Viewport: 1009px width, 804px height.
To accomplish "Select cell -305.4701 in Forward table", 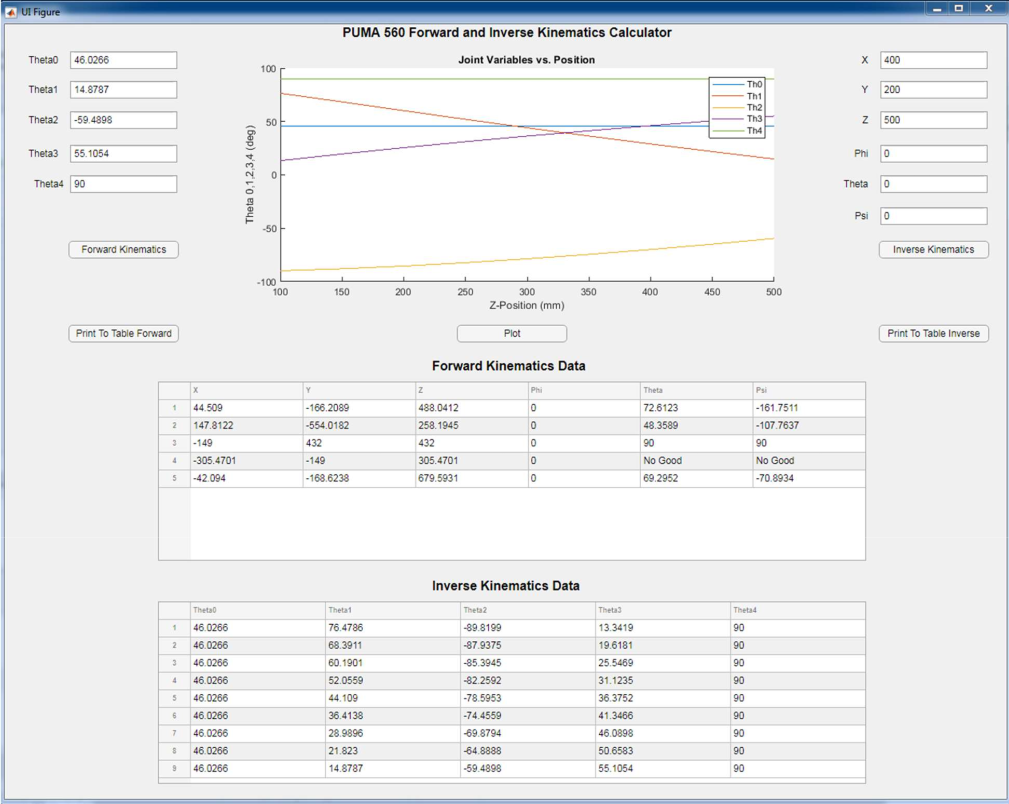I will pyautogui.click(x=246, y=461).
